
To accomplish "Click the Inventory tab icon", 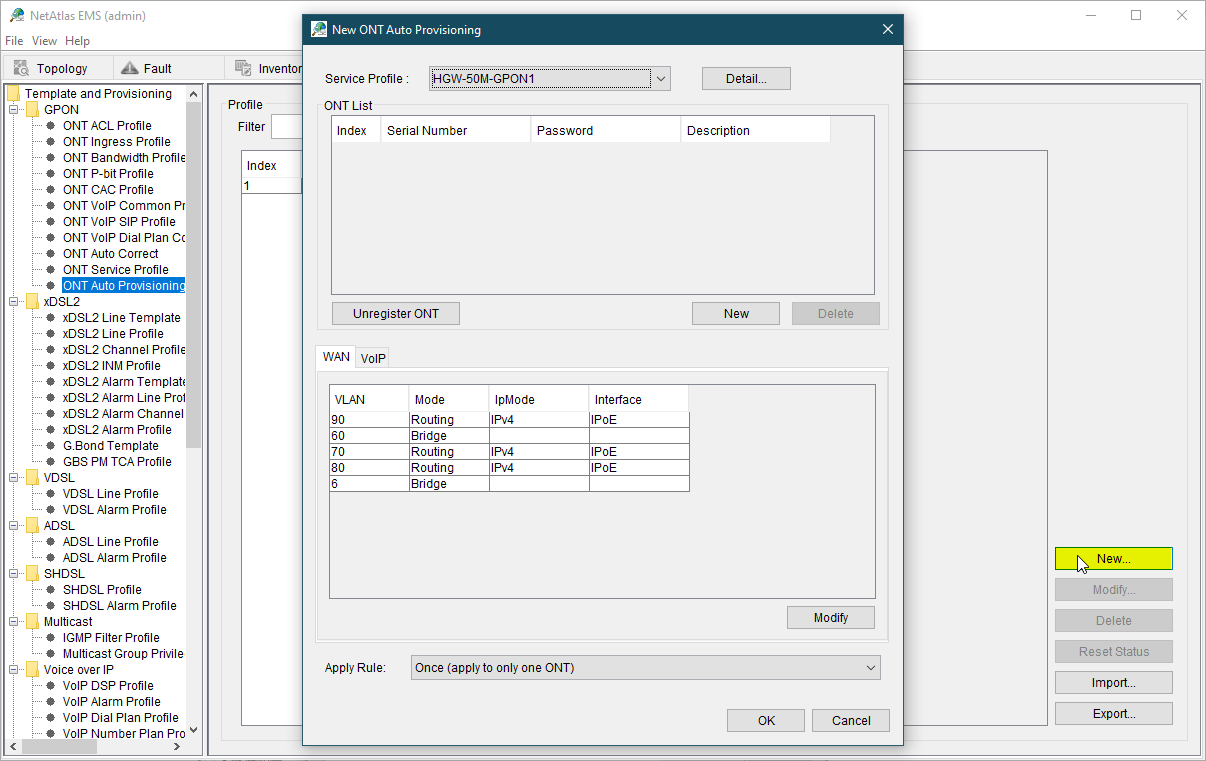I will point(242,68).
